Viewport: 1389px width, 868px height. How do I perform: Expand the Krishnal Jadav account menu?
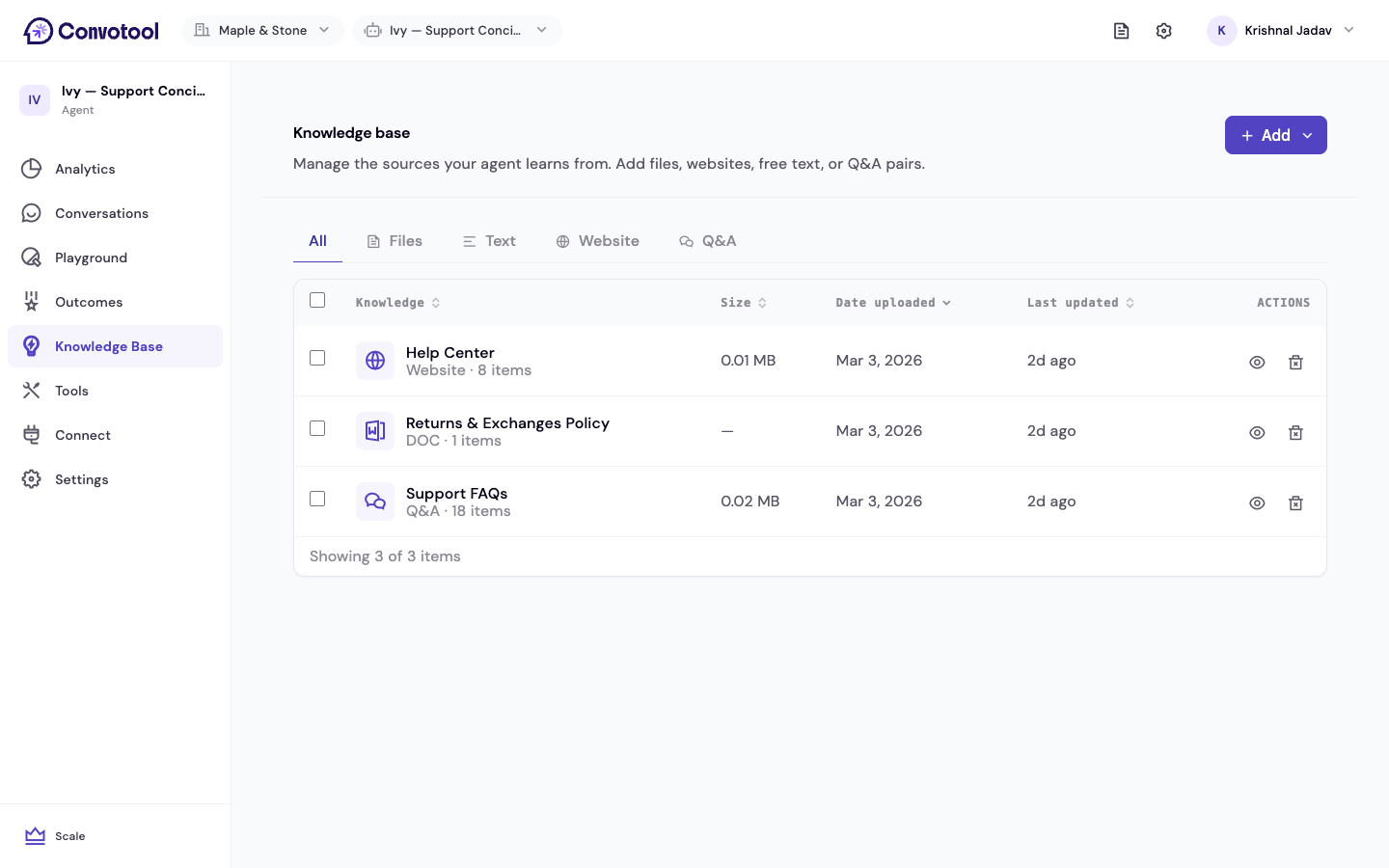tap(1281, 31)
